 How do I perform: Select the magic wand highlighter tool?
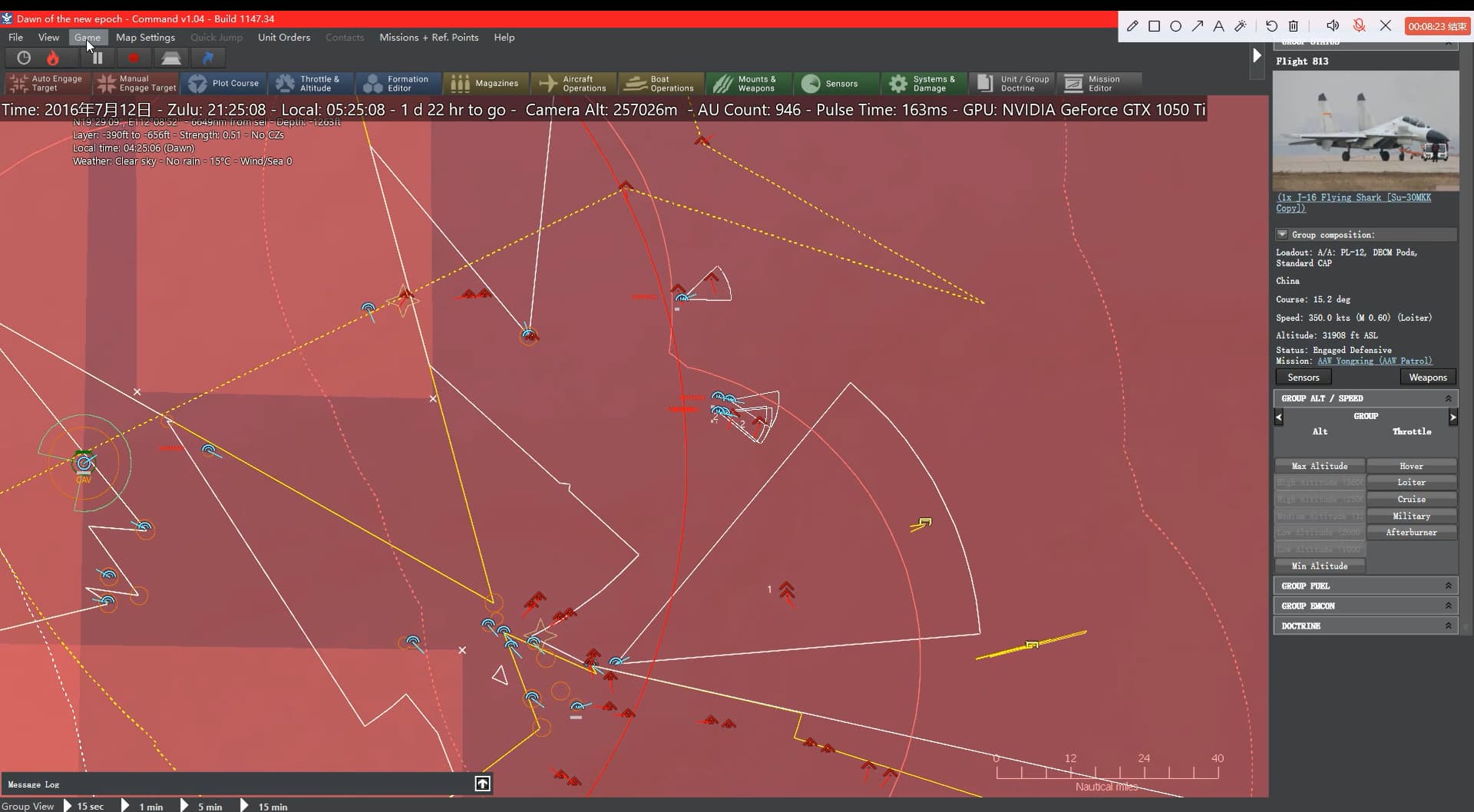(x=1240, y=26)
